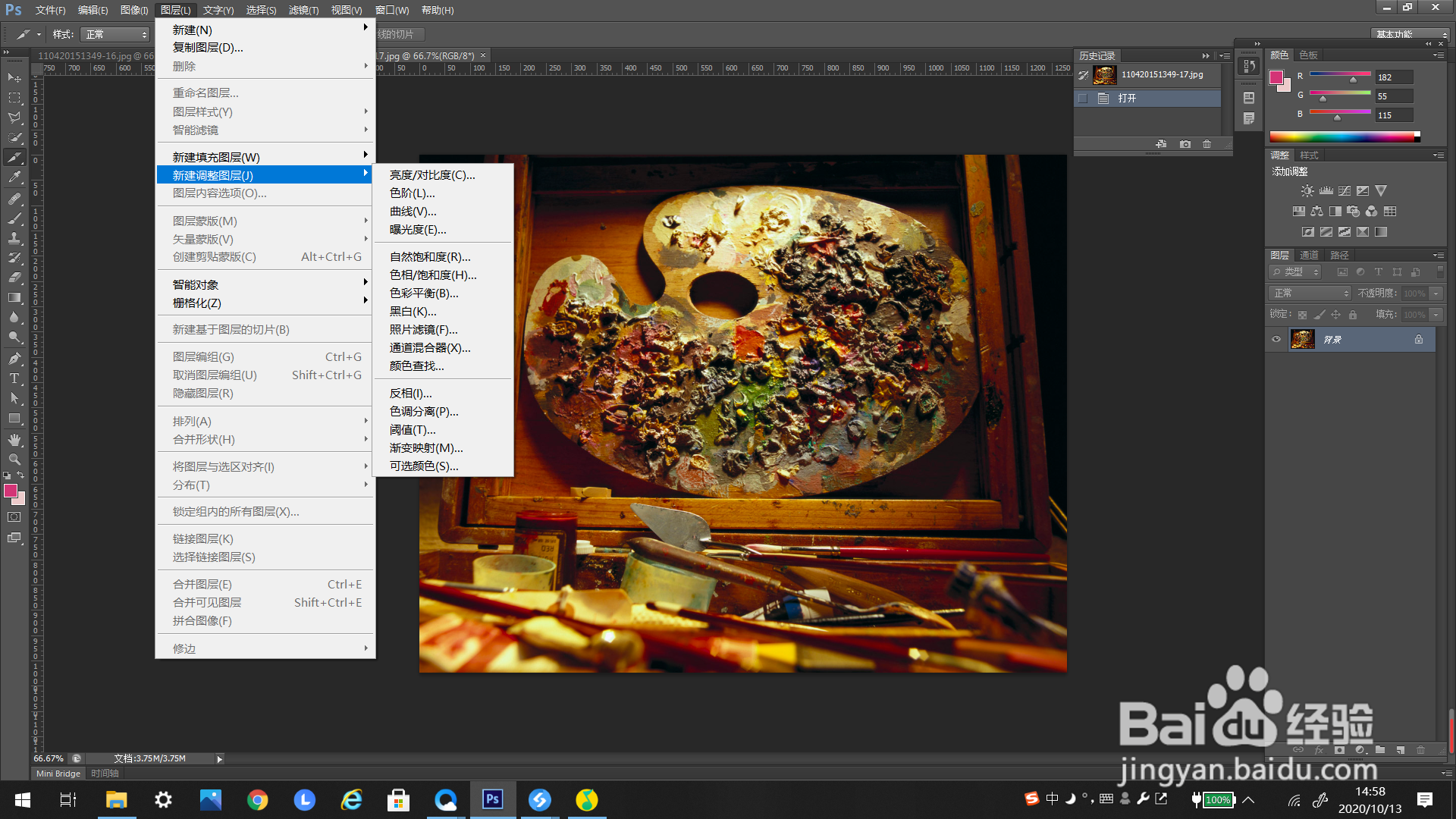Image resolution: width=1456 pixels, height=819 pixels.
Task: Select the Gradient tool
Action: [x=14, y=298]
